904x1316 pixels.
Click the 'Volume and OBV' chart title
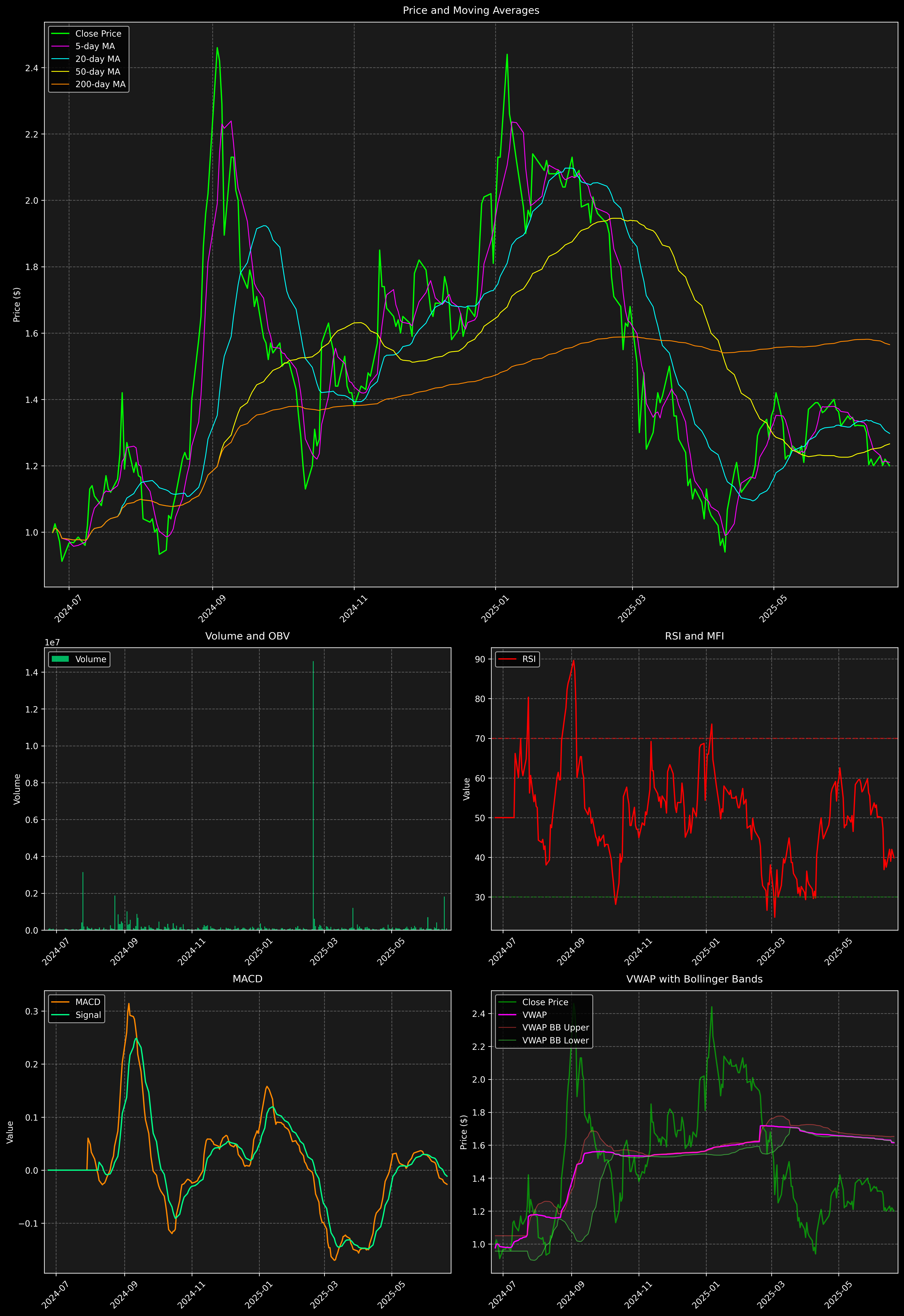(x=248, y=636)
